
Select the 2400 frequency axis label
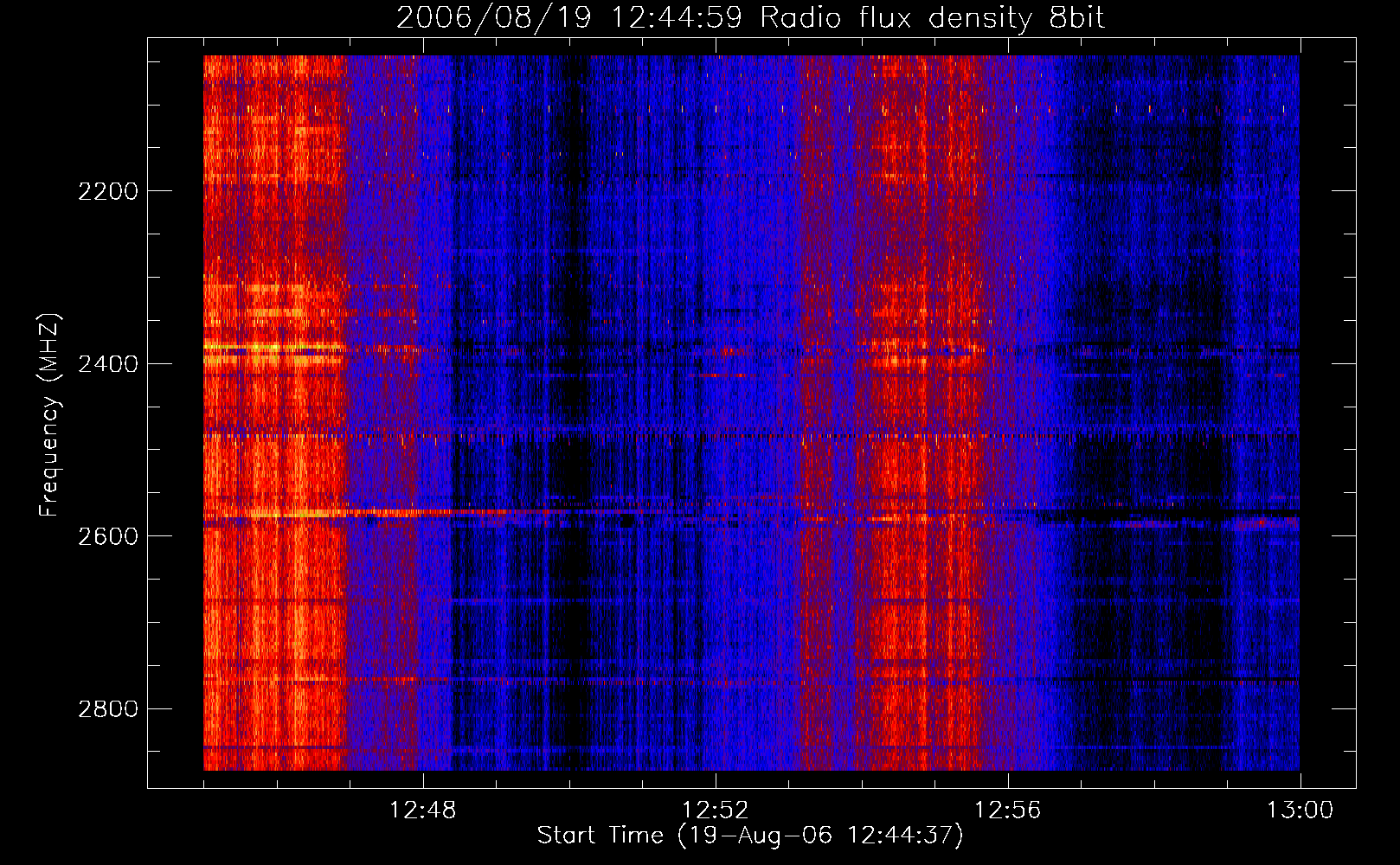click(108, 364)
